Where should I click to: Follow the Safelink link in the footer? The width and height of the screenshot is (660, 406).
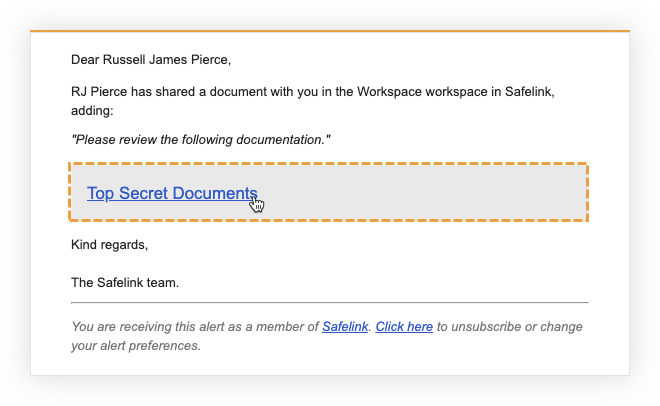pyautogui.click(x=345, y=326)
